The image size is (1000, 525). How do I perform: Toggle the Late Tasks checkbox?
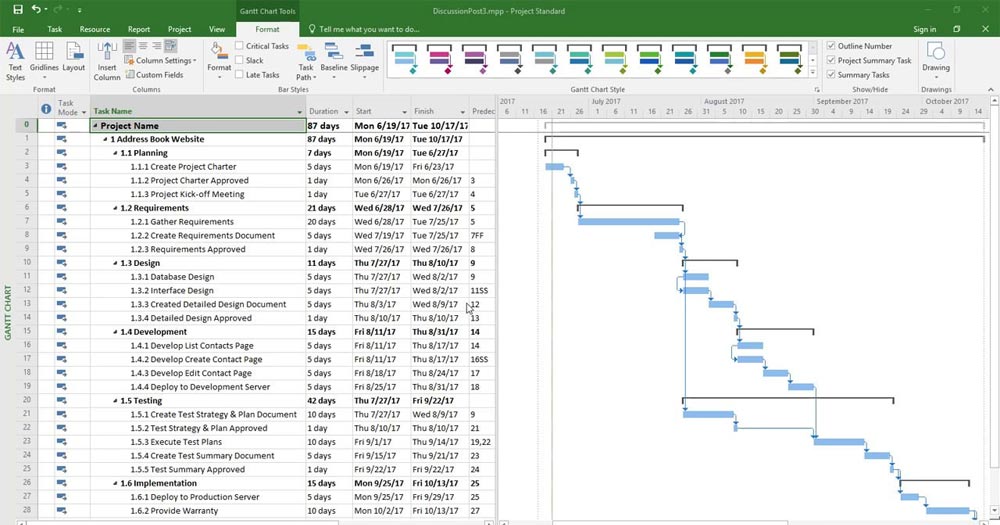point(240,75)
